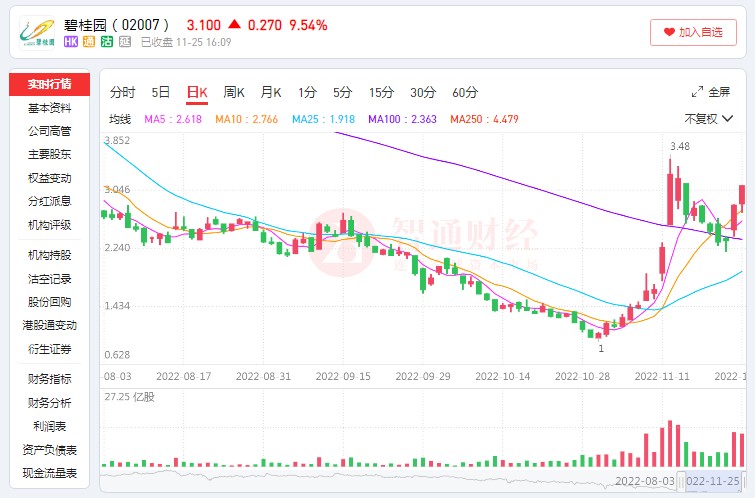Click the HK market badge
The width and height of the screenshot is (755, 498).
[71, 42]
